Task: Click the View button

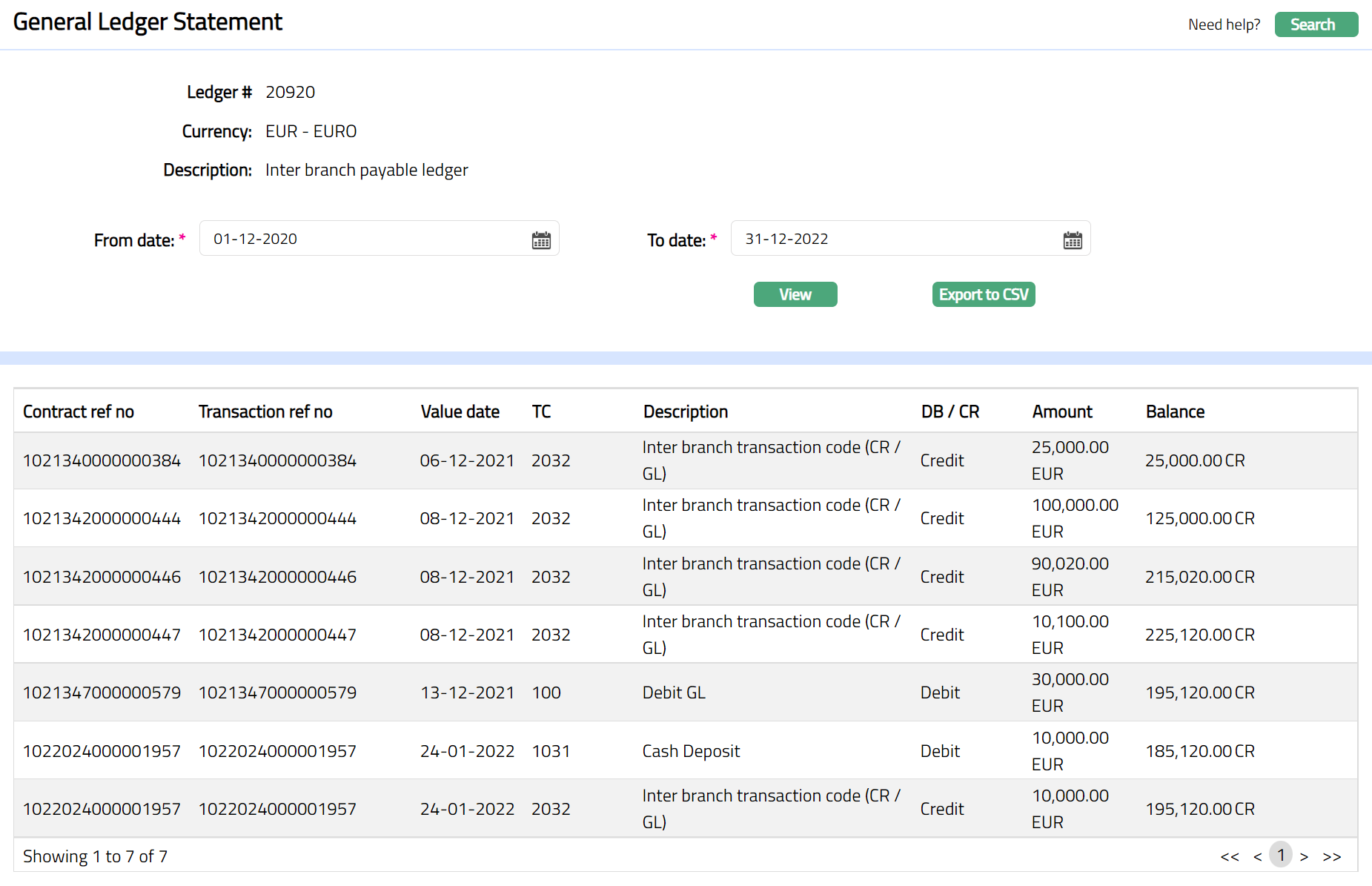Action: 795,294
